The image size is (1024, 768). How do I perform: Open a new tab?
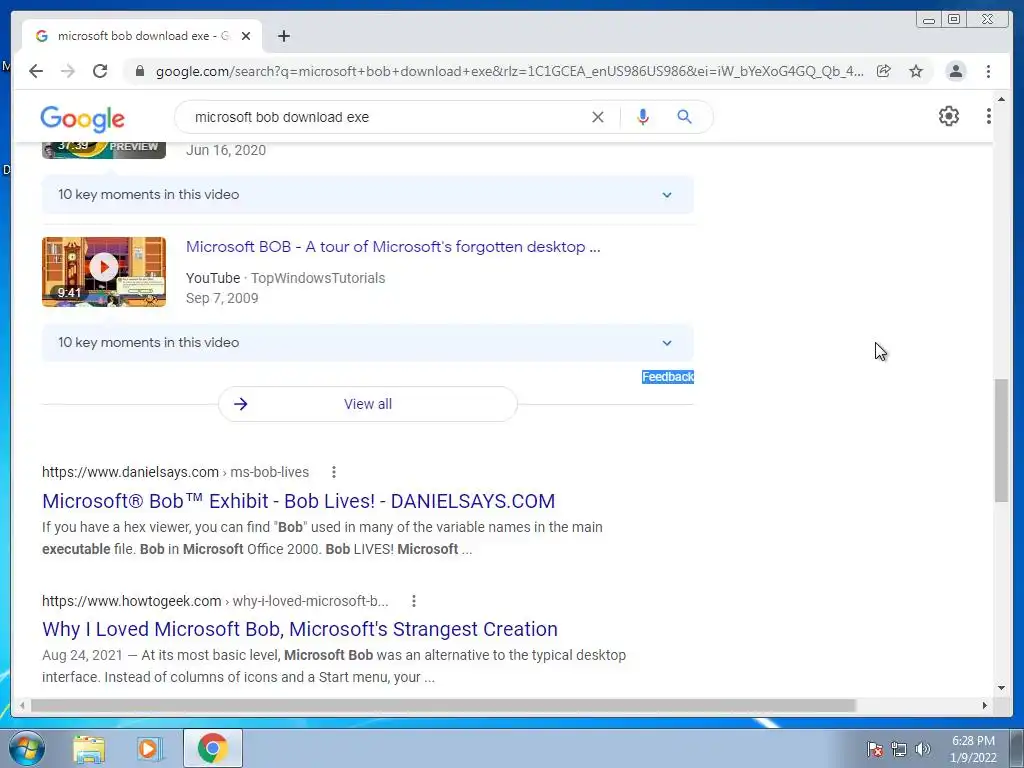[x=283, y=36]
